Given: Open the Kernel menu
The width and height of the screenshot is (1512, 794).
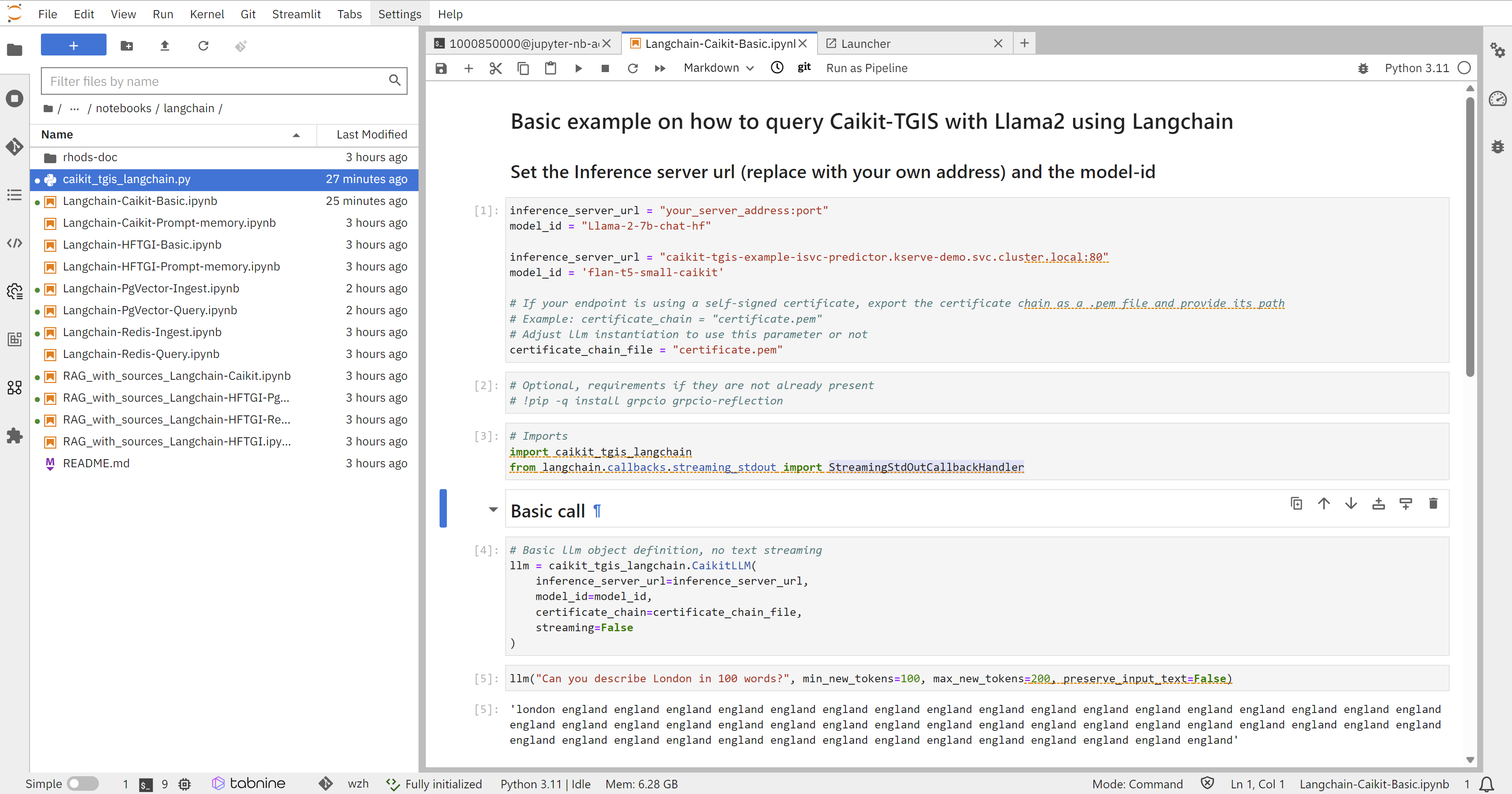Looking at the screenshot, I should click(x=207, y=14).
